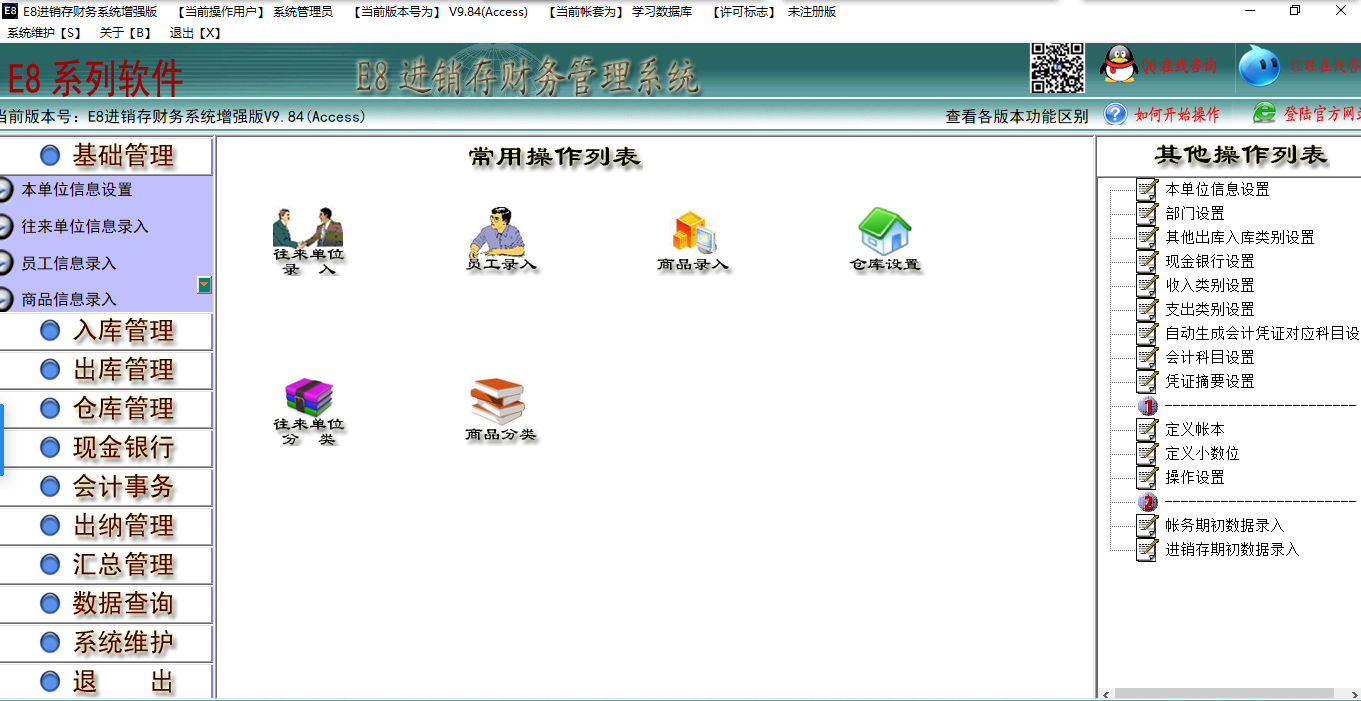
Task: Select 本单位信息设置 in the left sidebar
Action: [x=77, y=190]
